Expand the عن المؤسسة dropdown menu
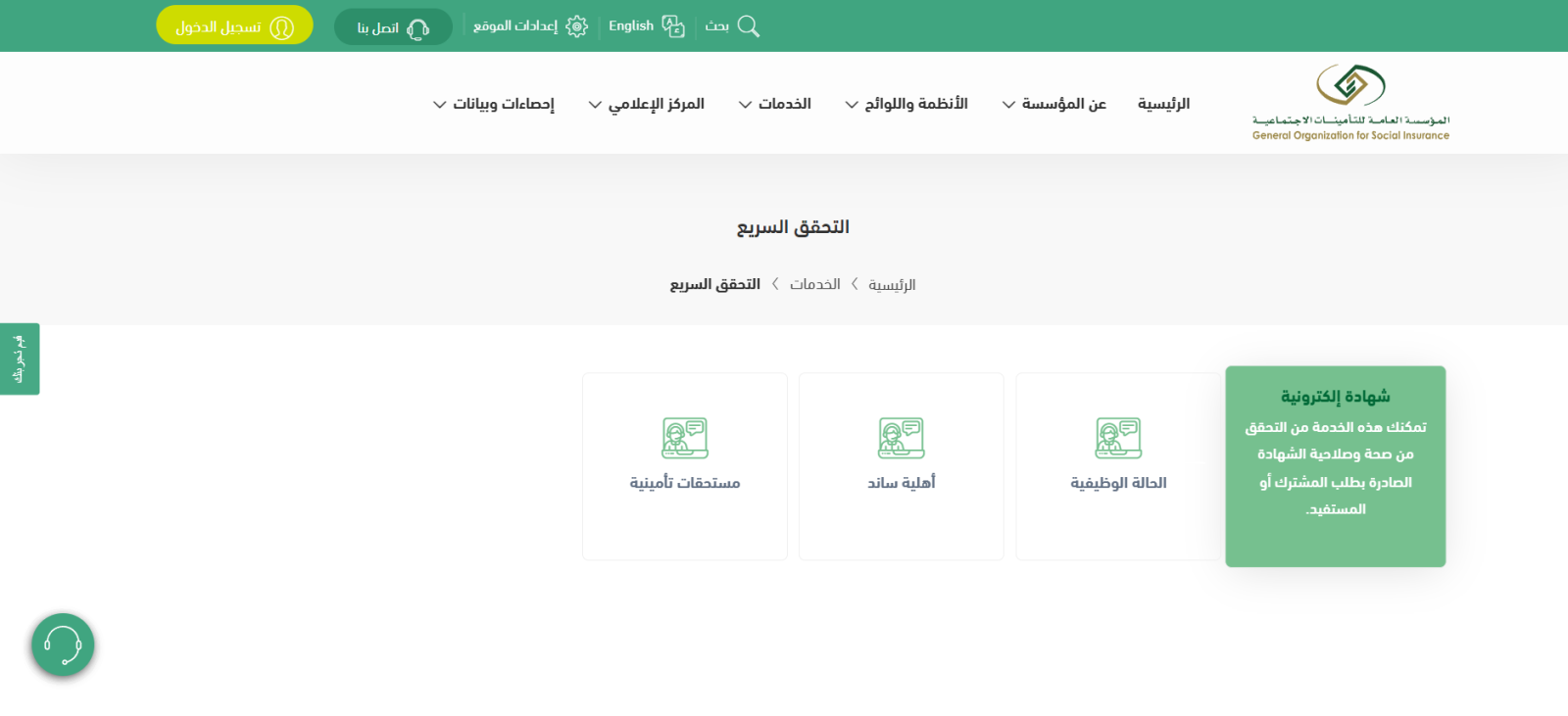 click(1053, 104)
